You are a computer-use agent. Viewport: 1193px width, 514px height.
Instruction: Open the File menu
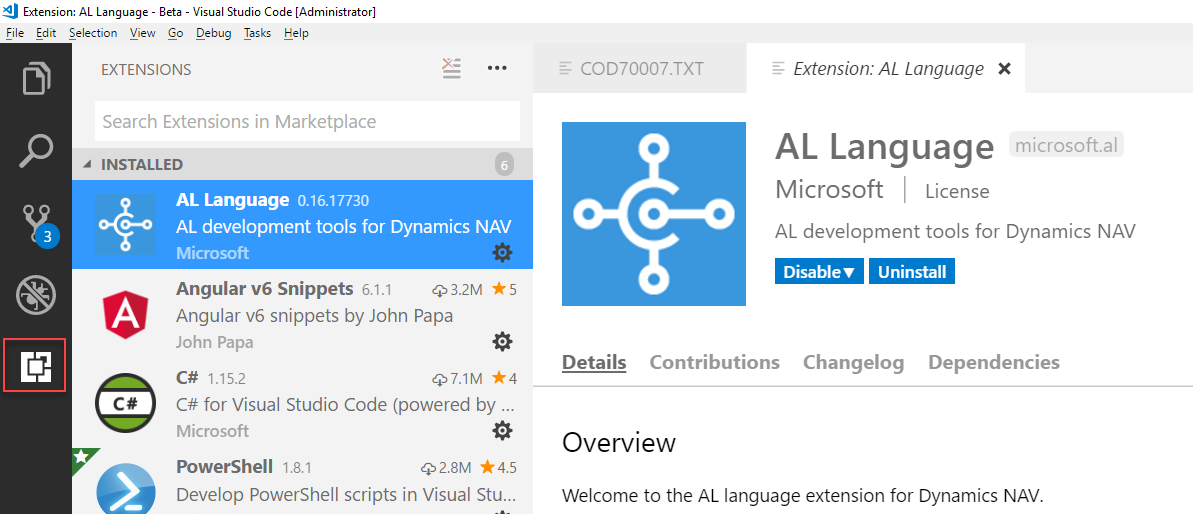pos(15,33)
